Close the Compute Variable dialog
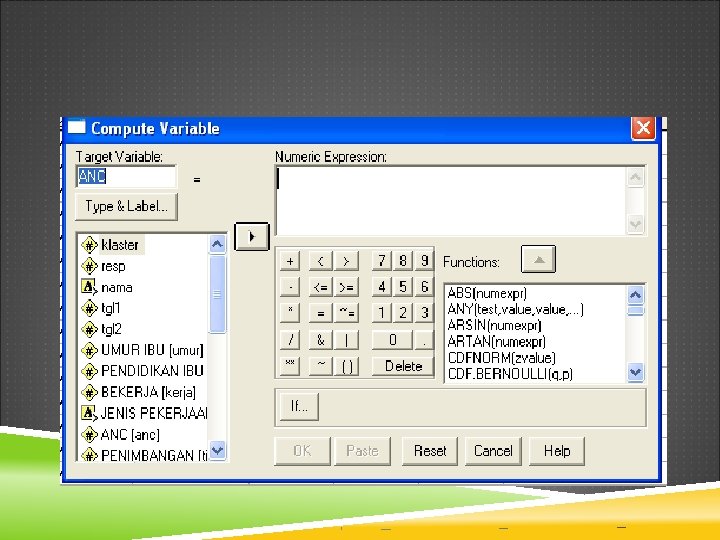This screenshot has height=540, width=720. coord(643,128)
